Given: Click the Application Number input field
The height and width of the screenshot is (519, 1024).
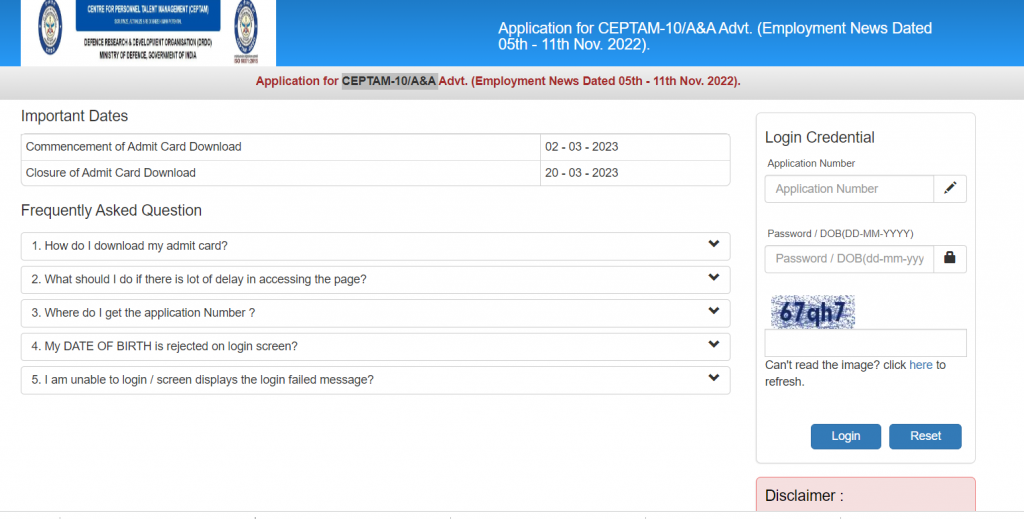Looking at the screenshot, I should (x=849, y=189).
